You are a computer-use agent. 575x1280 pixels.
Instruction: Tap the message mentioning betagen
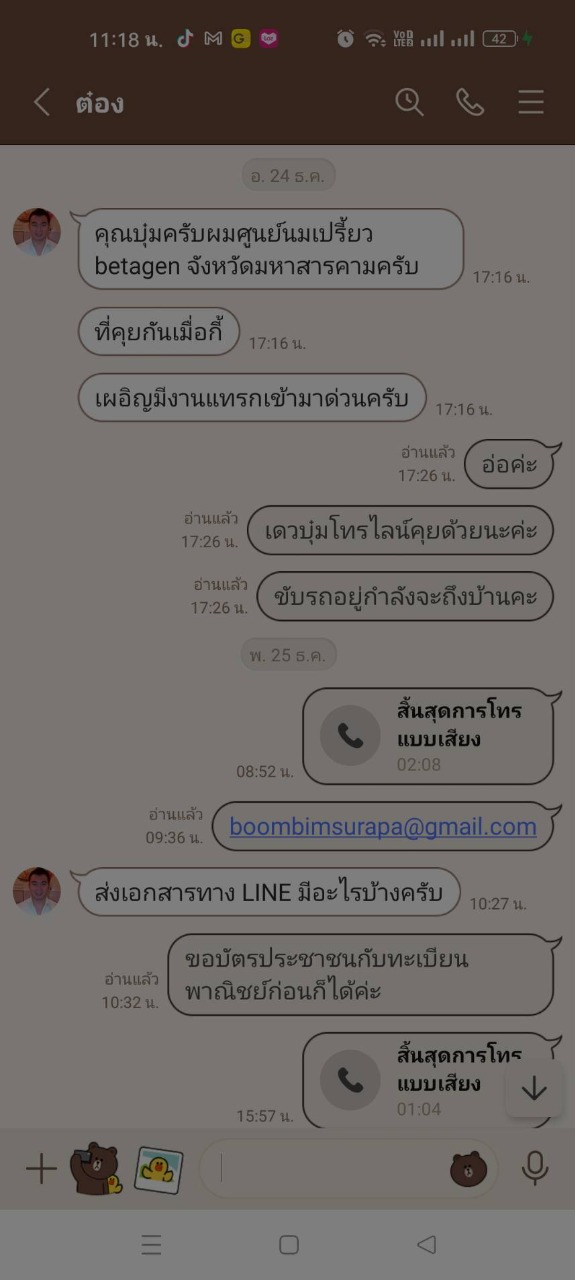(x=271, y=250)
